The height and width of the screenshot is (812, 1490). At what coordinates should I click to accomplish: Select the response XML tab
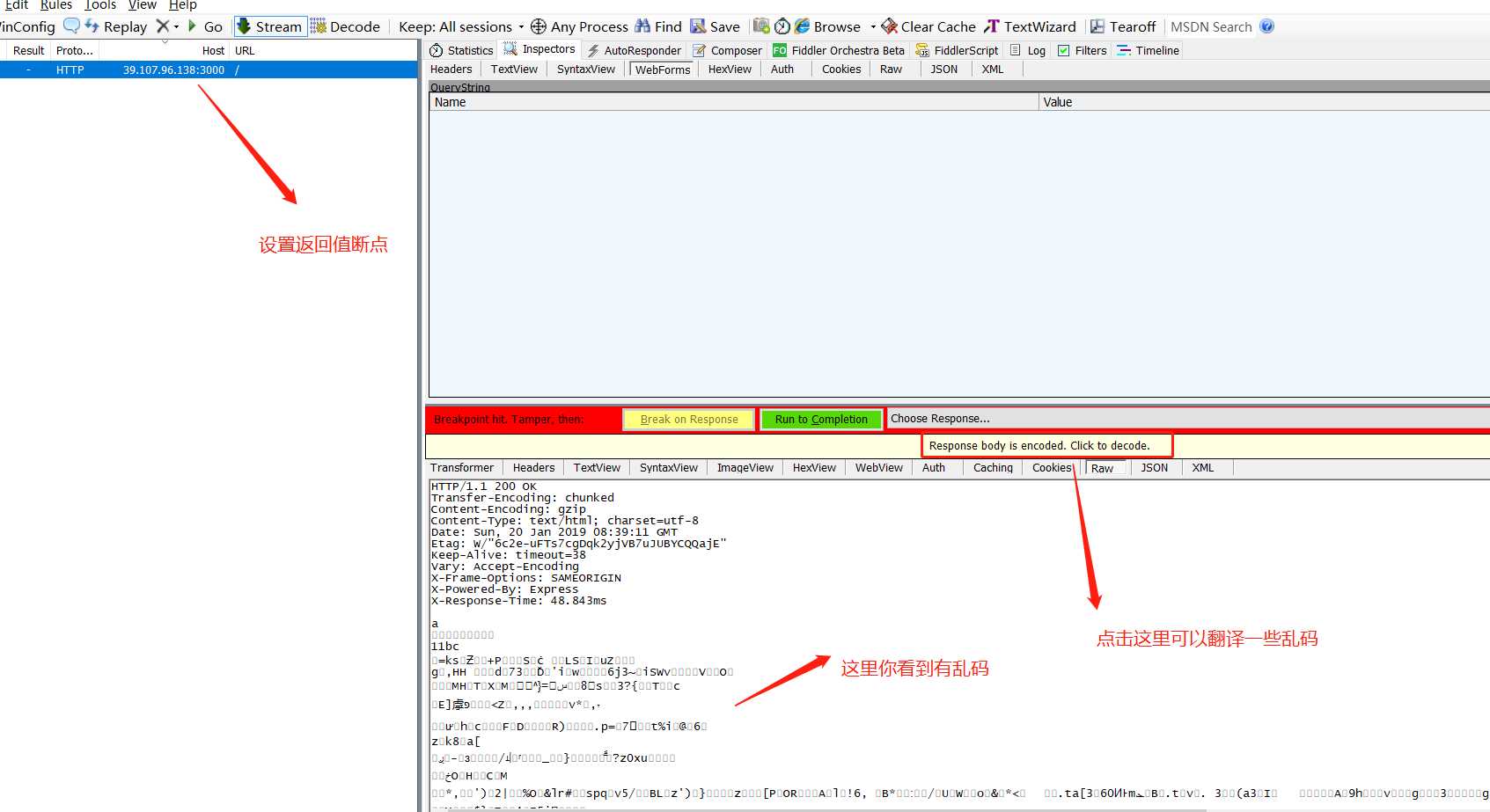pyautogui.click(x=1203, y=468)
